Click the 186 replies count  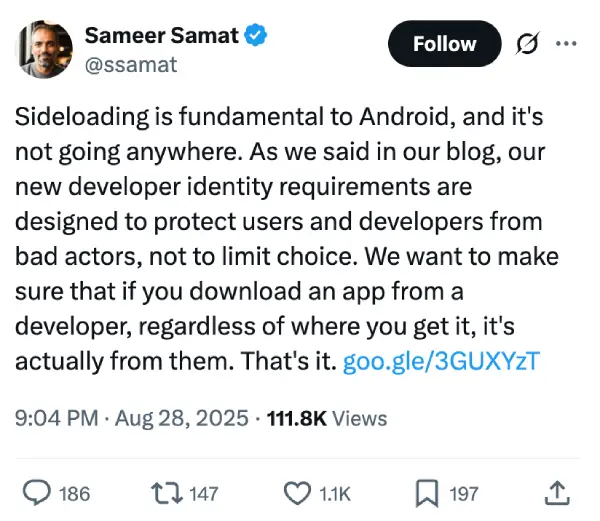click(75, 493)
